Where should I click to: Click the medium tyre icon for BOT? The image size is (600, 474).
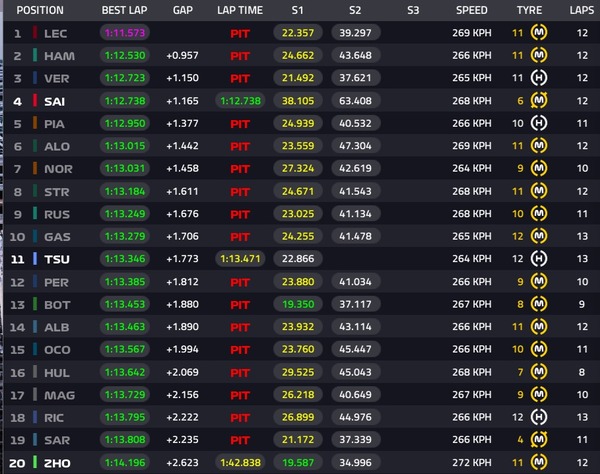tap(539, 304)
